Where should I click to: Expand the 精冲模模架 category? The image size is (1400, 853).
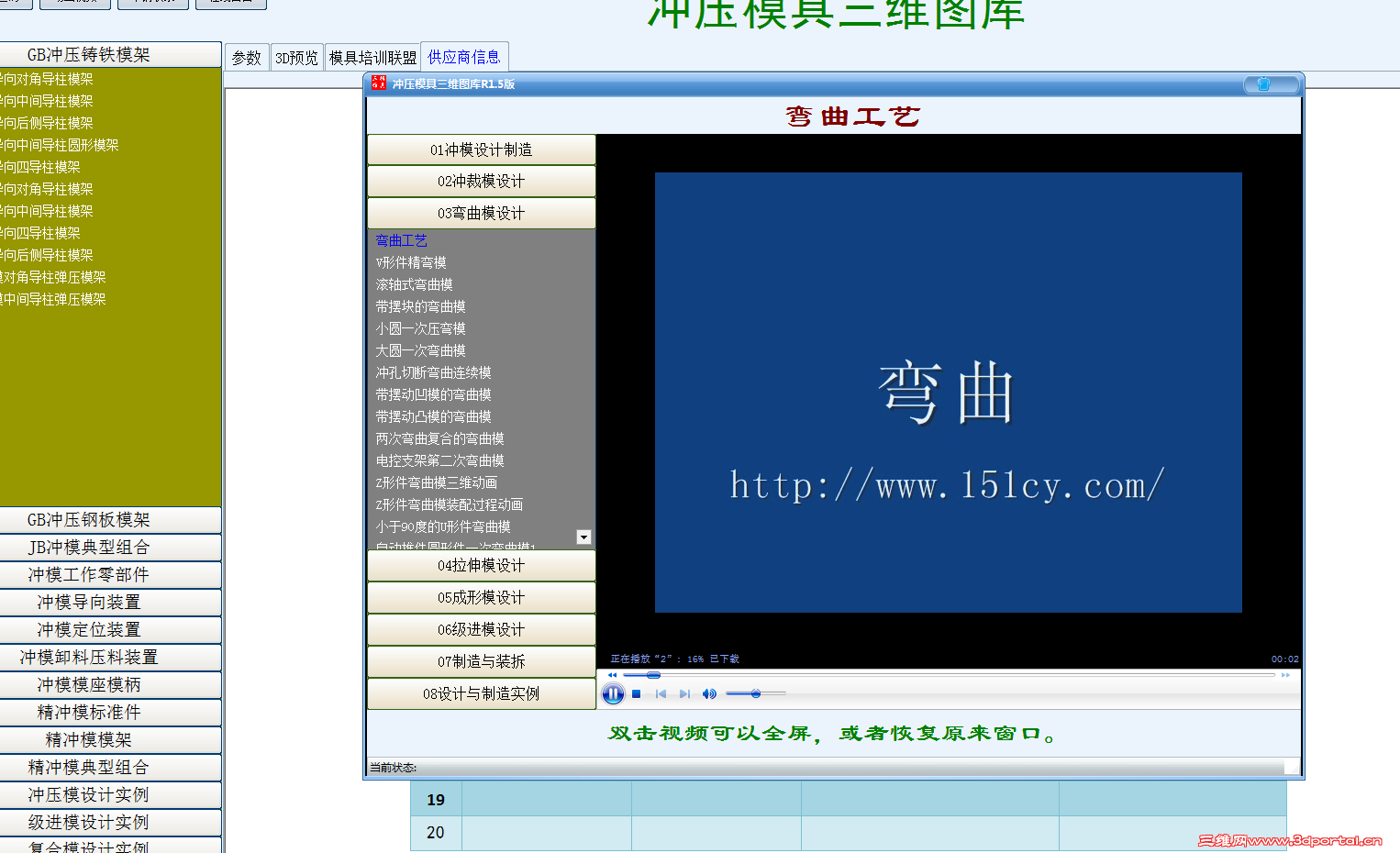click(x=110, y=740)
